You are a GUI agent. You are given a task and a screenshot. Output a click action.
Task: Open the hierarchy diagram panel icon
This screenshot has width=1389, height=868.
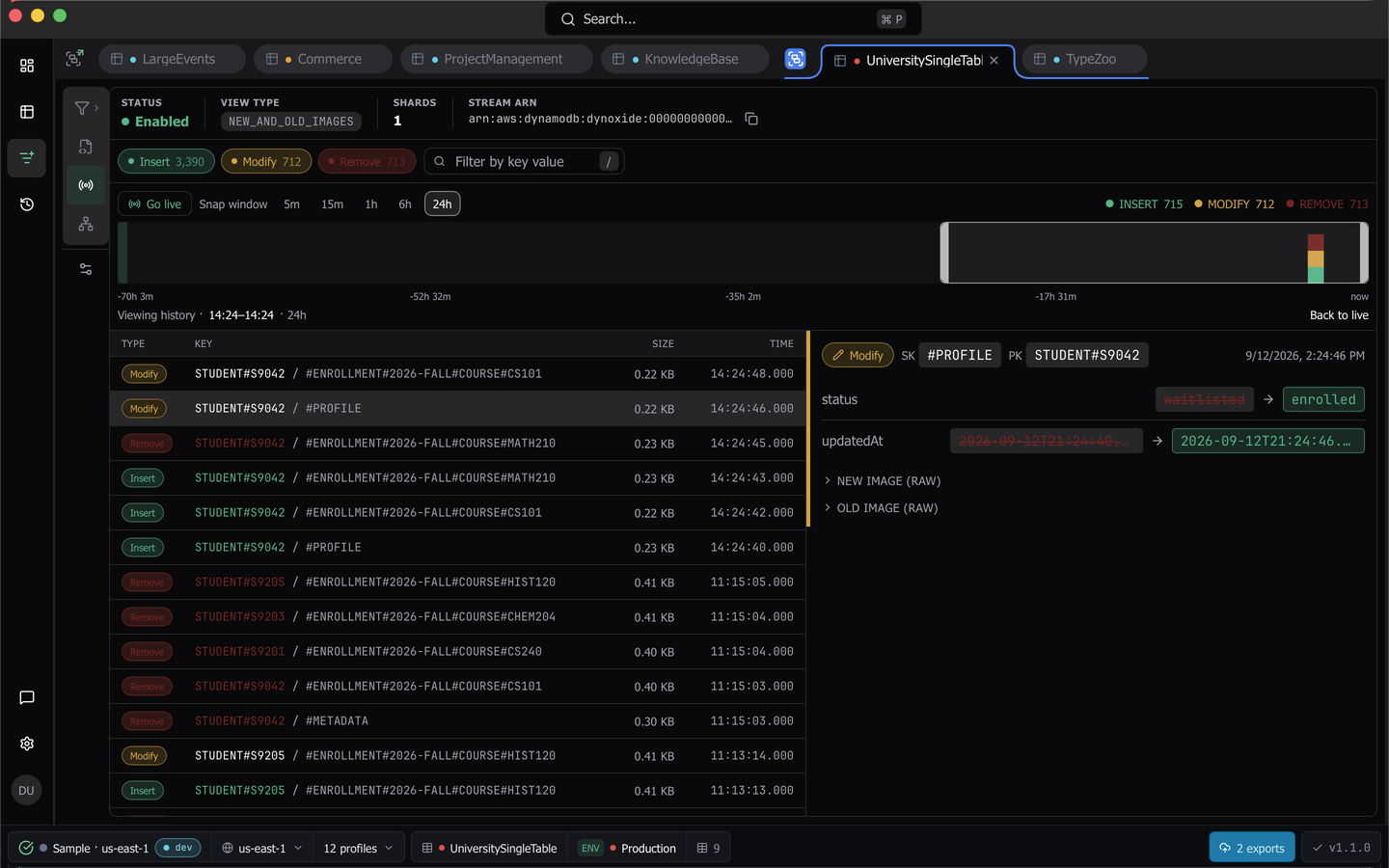tap(86, 224)
